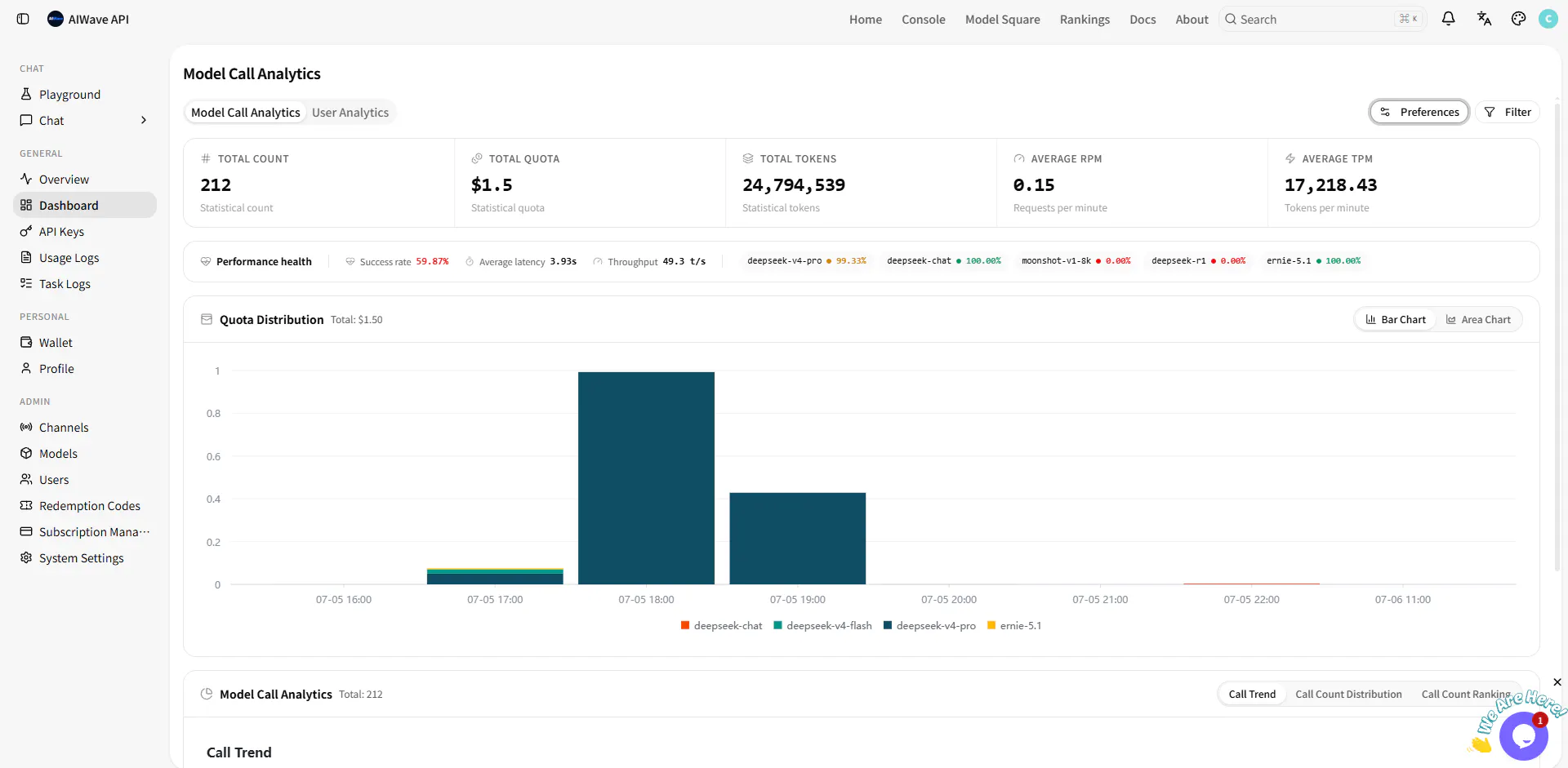Viewport: 1568px width, 768px height.
Task: Click the Total Quota value $1.5
Action: pos(492,185)
